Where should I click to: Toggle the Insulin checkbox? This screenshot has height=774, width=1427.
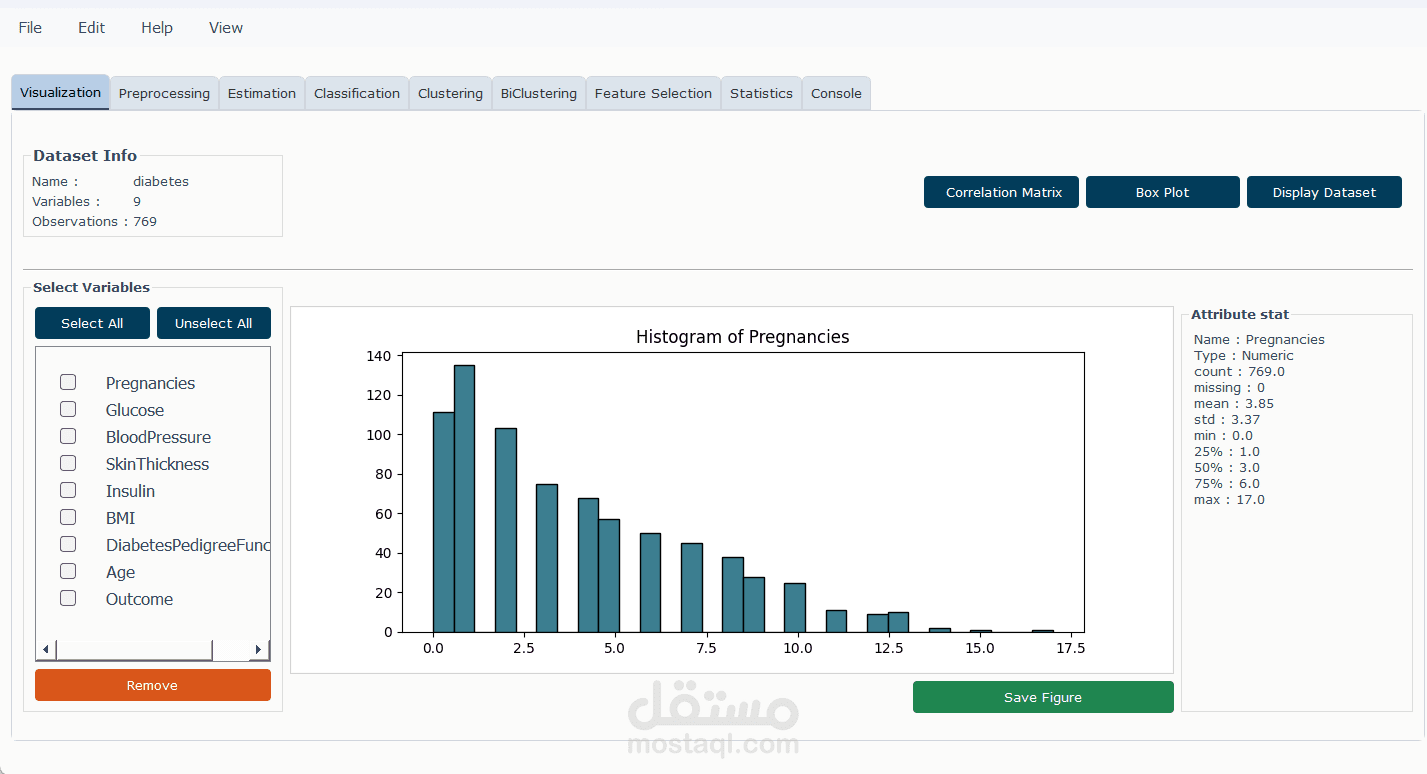pos(68,490)
